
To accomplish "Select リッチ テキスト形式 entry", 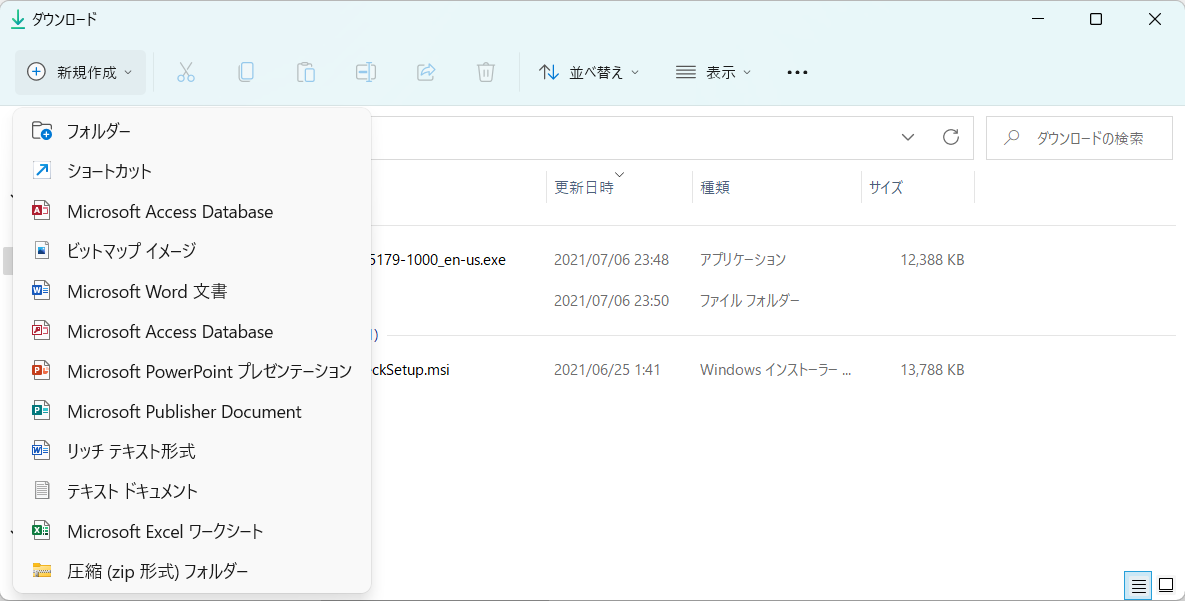I will pos(192,451).
